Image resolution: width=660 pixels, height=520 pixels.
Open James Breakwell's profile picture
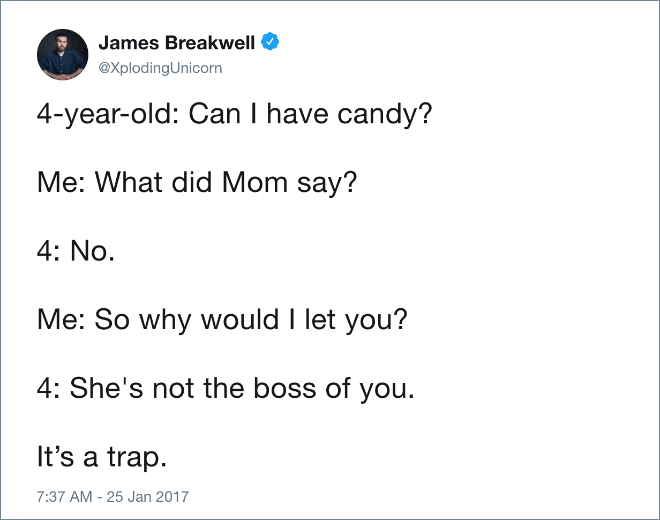[63, 55]
